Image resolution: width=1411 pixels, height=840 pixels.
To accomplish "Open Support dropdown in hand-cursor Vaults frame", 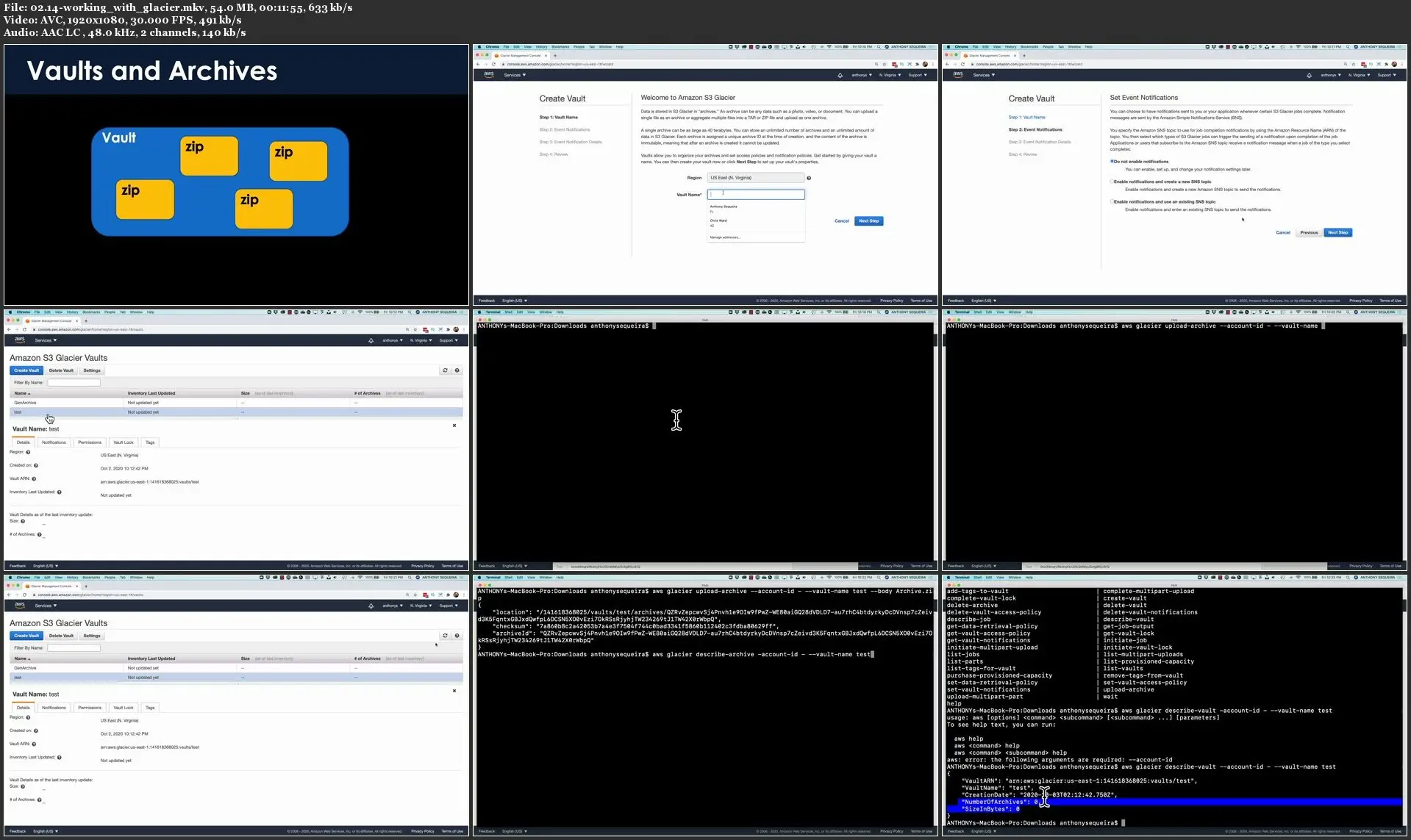I will 449,340.
